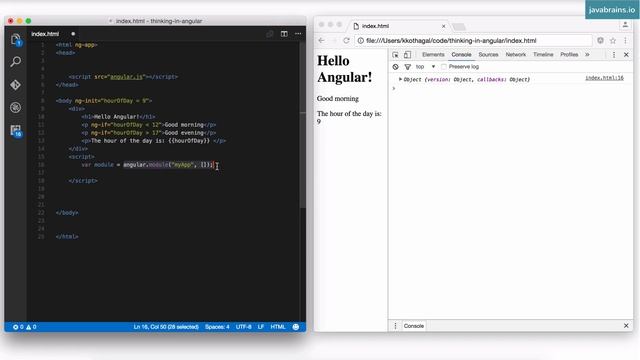Click the angular.module("myApp") code line
This screenshot has width=640, height=360.
click(147, 165)
